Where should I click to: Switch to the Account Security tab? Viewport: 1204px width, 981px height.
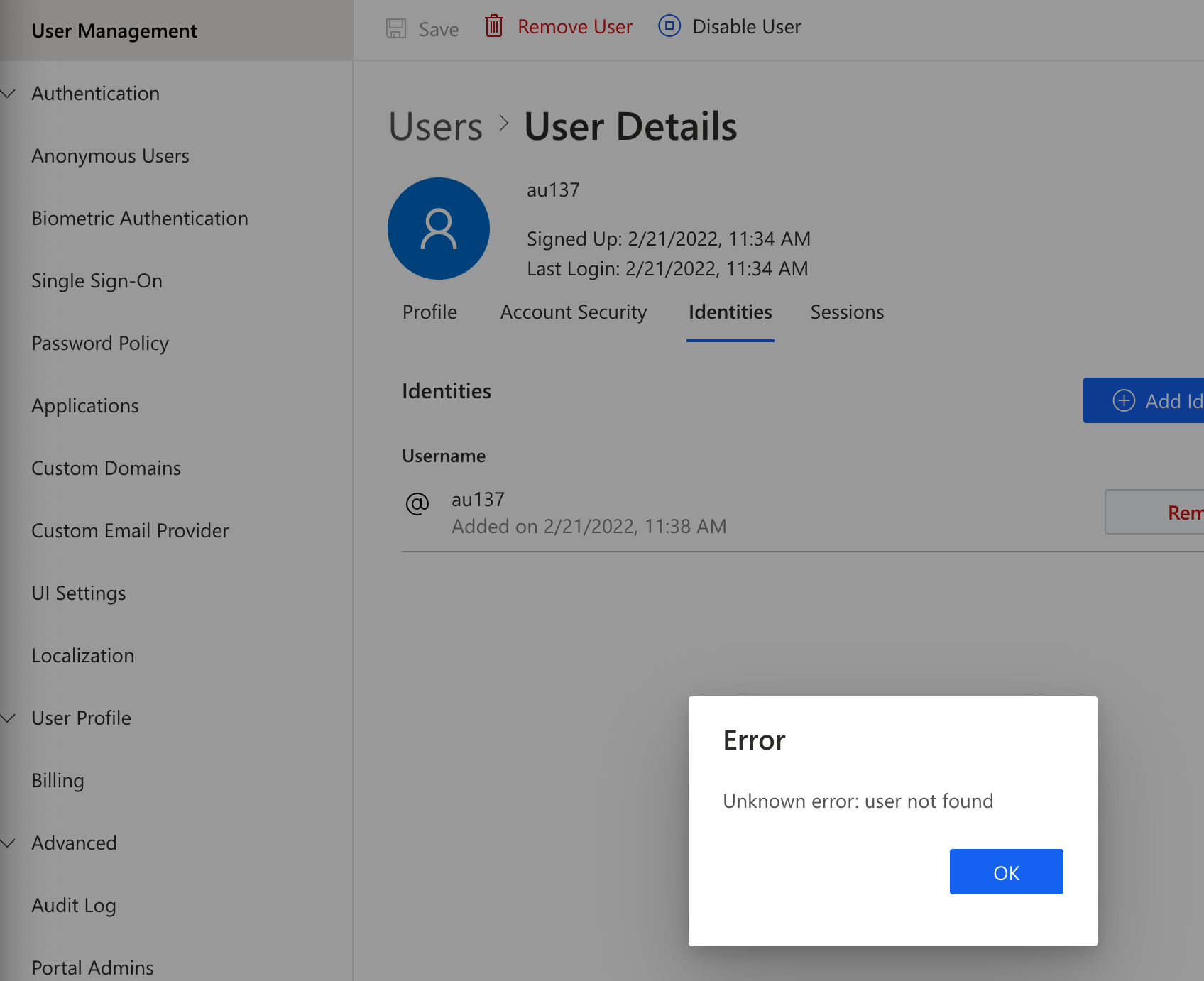[574, 312]
